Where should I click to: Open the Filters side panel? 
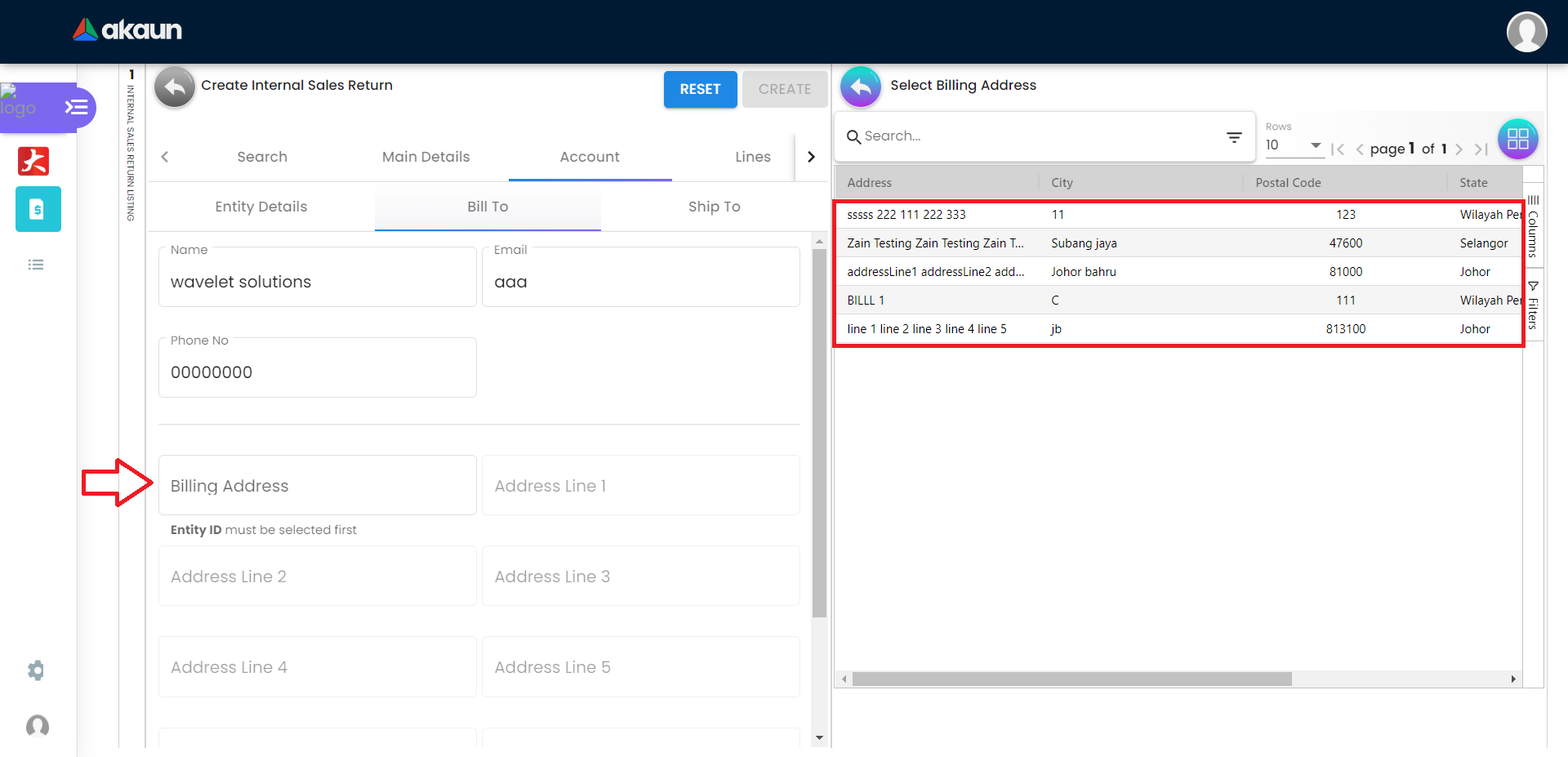click(1533, 305)
